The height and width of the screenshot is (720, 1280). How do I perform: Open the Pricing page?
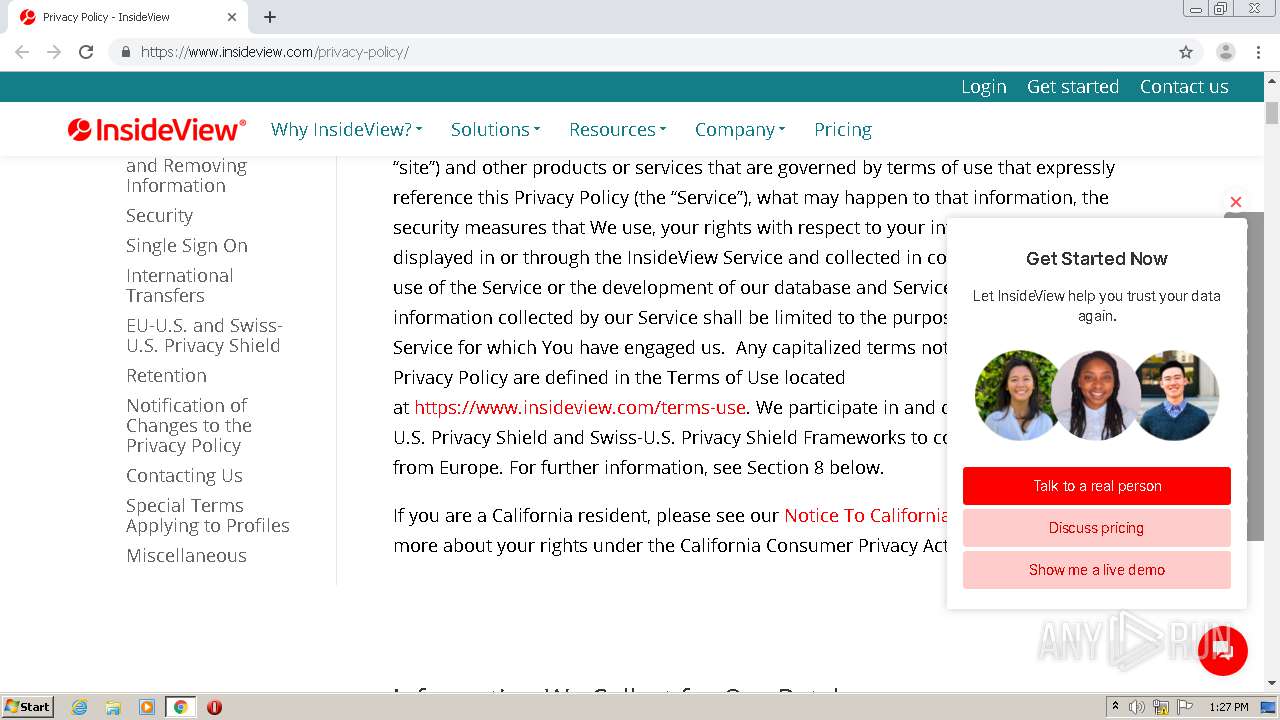click(843, 129)
